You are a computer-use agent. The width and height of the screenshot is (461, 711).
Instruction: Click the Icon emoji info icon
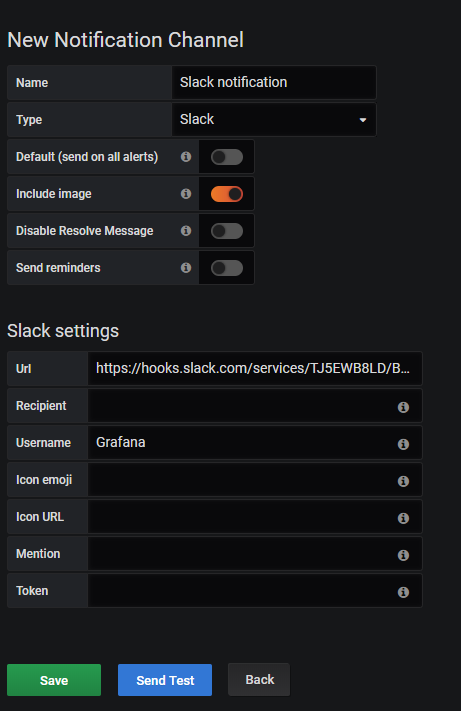(403, 481)
